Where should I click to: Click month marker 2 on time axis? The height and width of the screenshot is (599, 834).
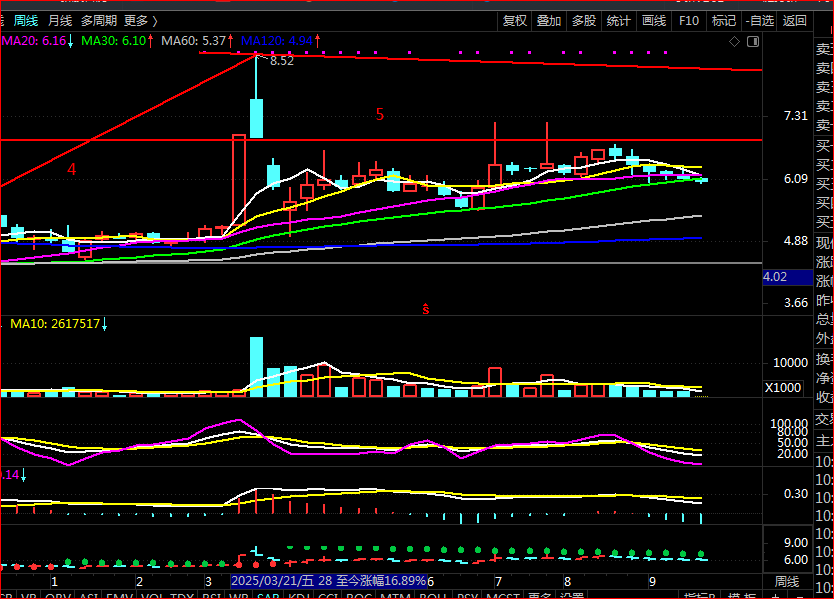click(x=139, y=581)
